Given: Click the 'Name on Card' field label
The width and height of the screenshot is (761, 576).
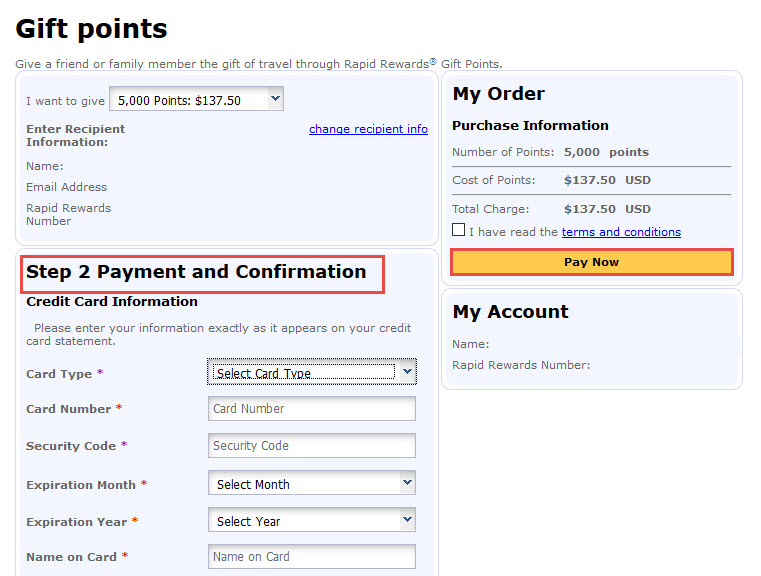Looking at the screenshot, I should 71,557.
